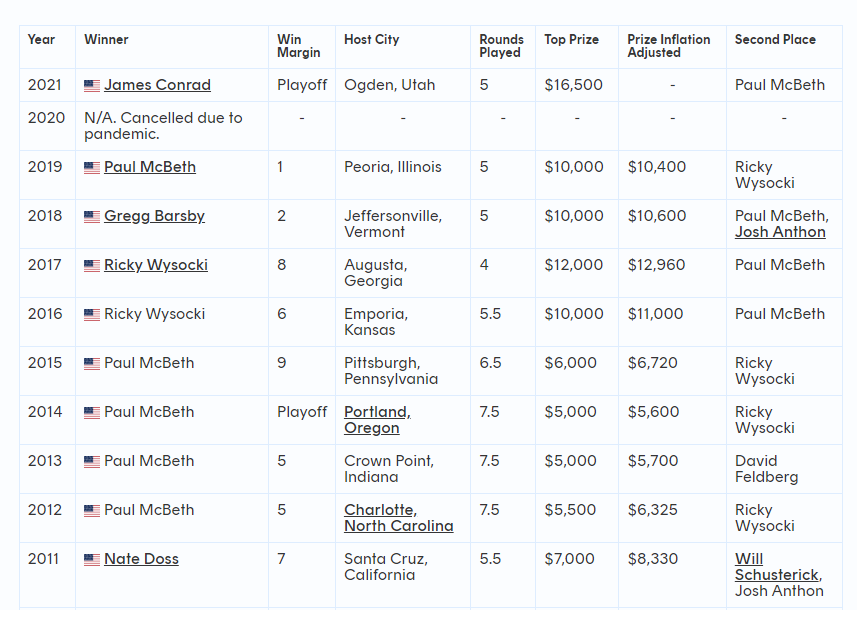The width and height of the screenshot is (862, 629).
Task: Open the James Conrad winner link
Action: point(157,85)
